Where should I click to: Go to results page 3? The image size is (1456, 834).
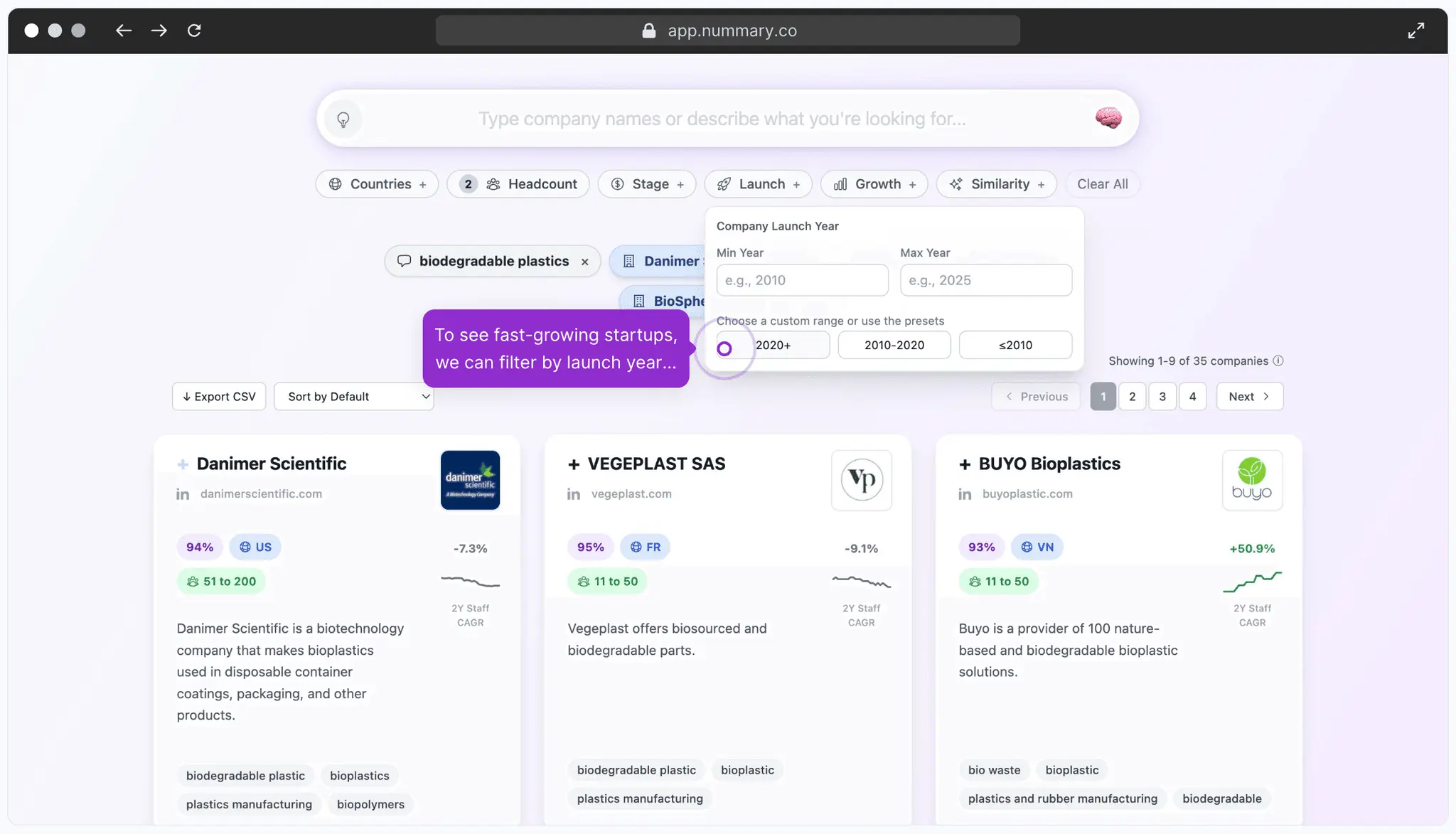1162,397
